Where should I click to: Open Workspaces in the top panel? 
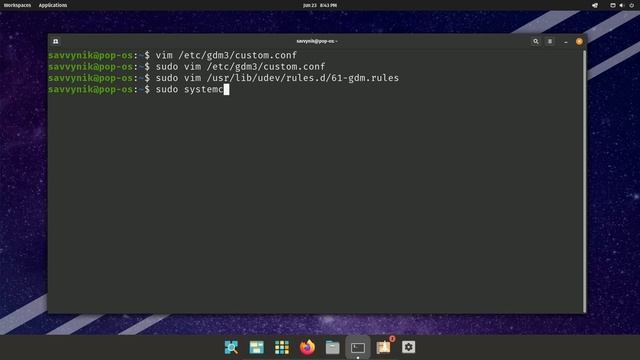[17, 5]
